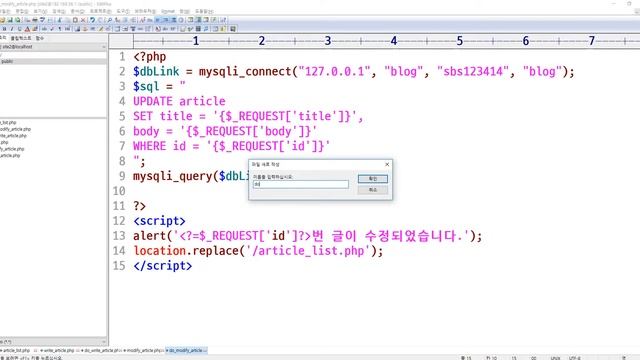The image size is (640, 360).
Task: Select the do_modify_article document tab
Action: click(186, 350)
